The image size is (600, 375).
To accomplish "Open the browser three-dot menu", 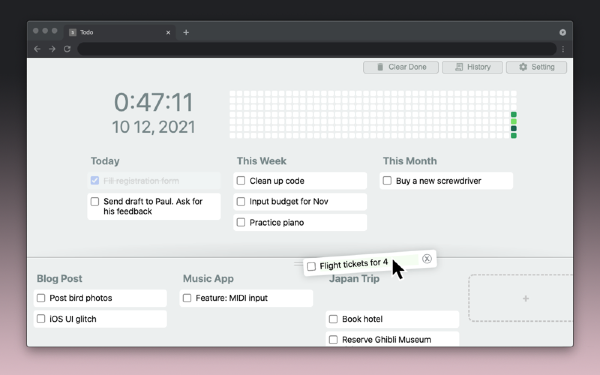I will [563, 49].
